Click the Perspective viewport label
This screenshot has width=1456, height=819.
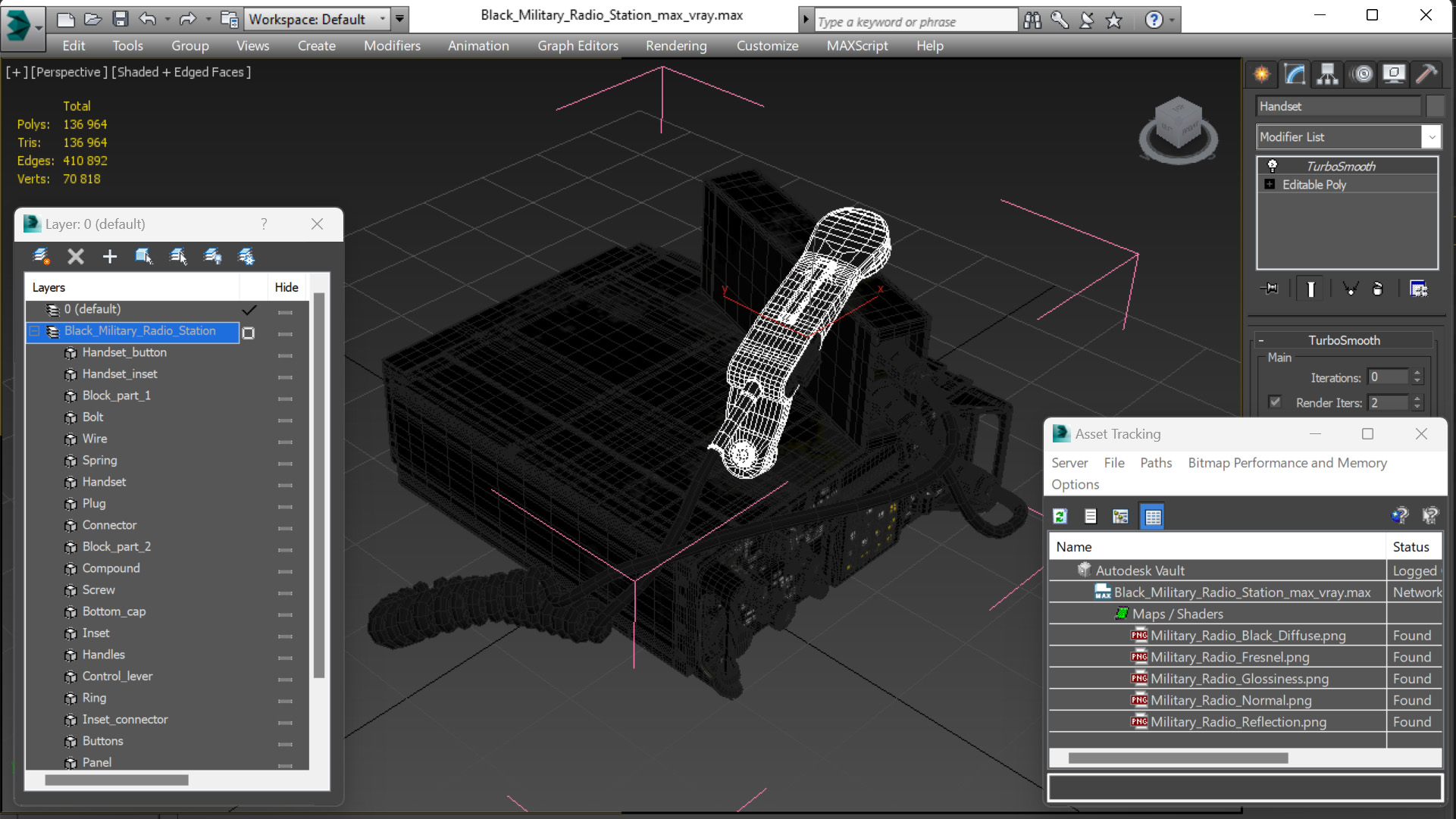[x=67, y=72]
